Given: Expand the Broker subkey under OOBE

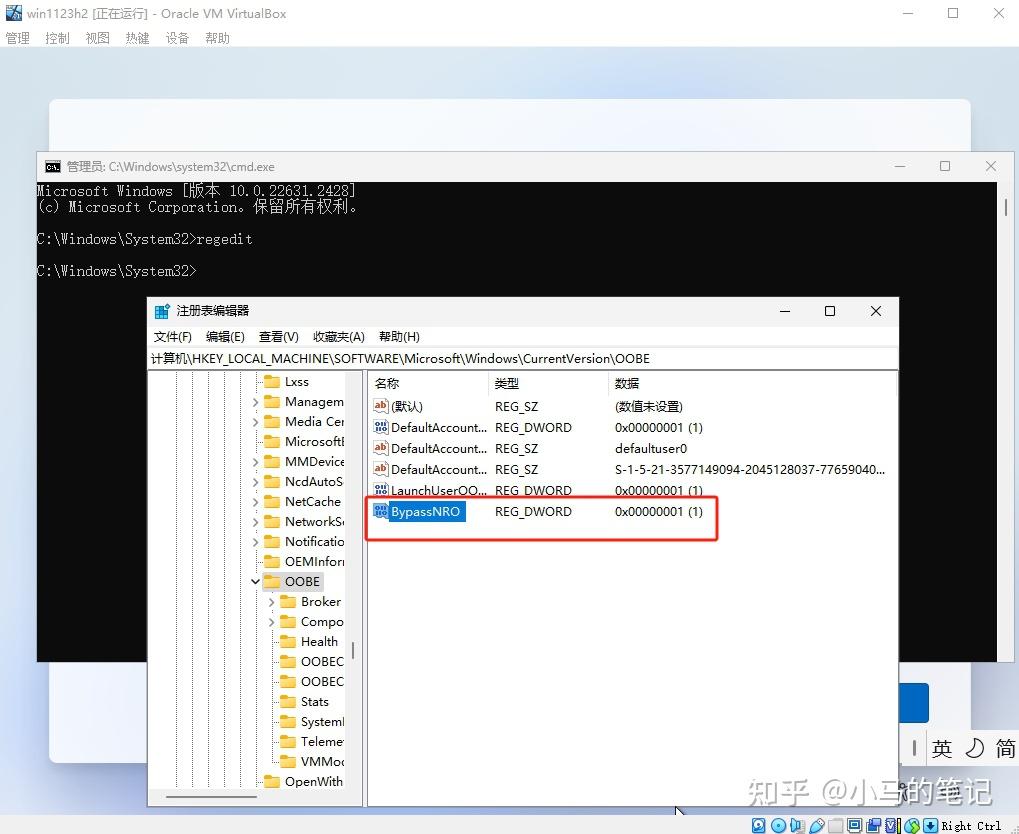Looking at the screenshot, I should pyautogui.click(x=270, y=601).
